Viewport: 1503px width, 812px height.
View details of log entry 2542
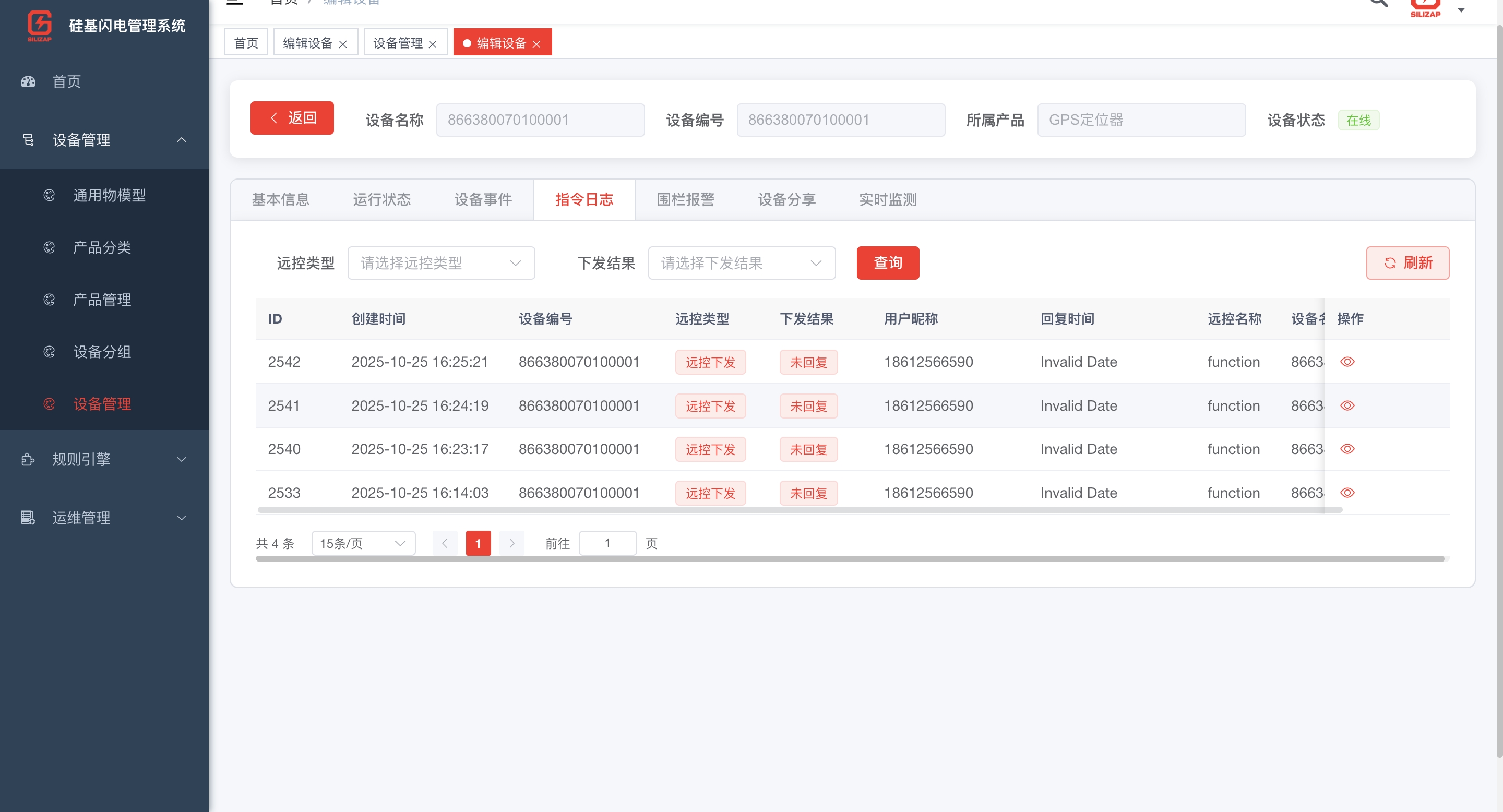coord(1347,362)
